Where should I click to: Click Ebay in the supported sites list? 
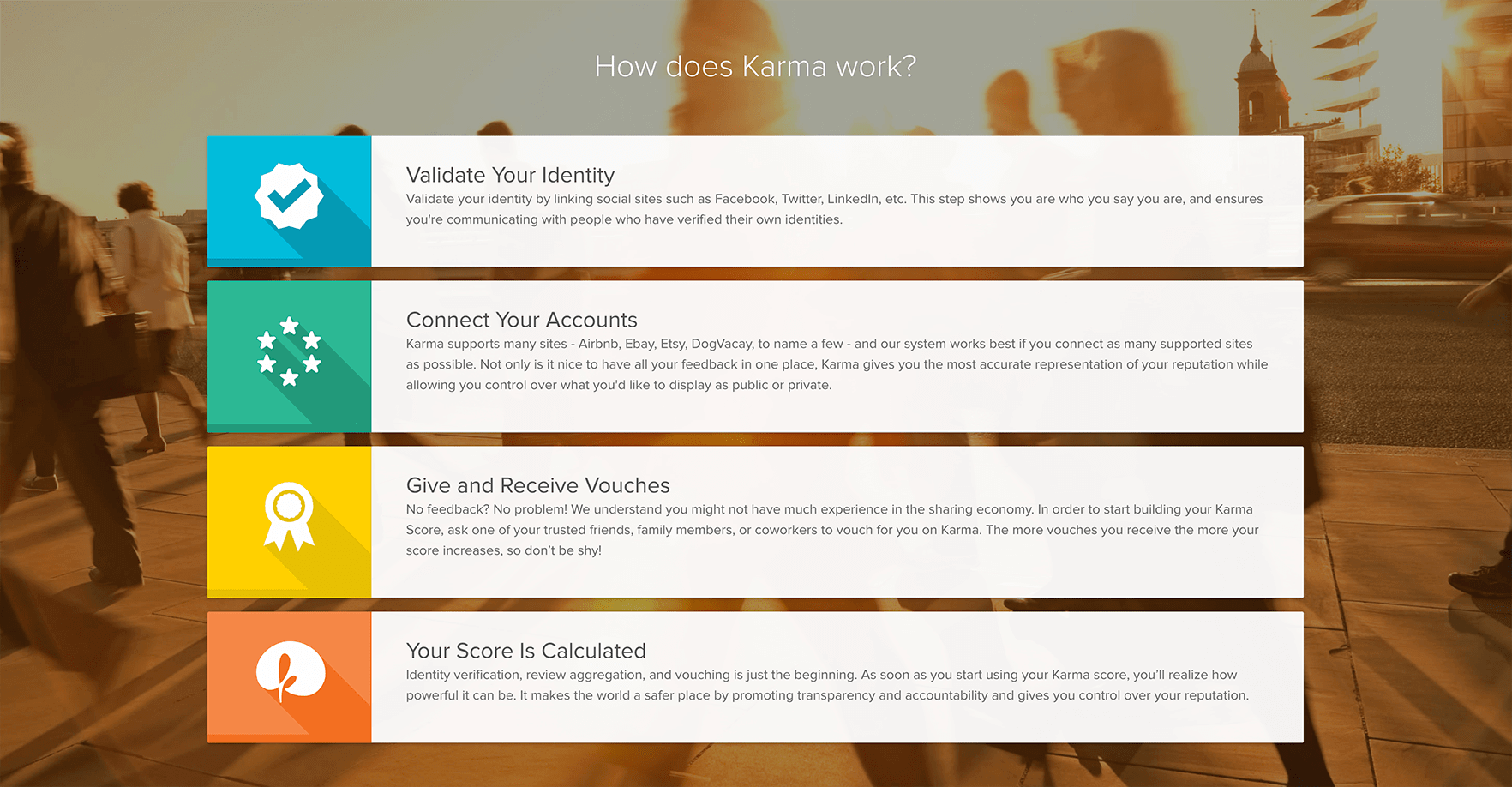point(639,344)
